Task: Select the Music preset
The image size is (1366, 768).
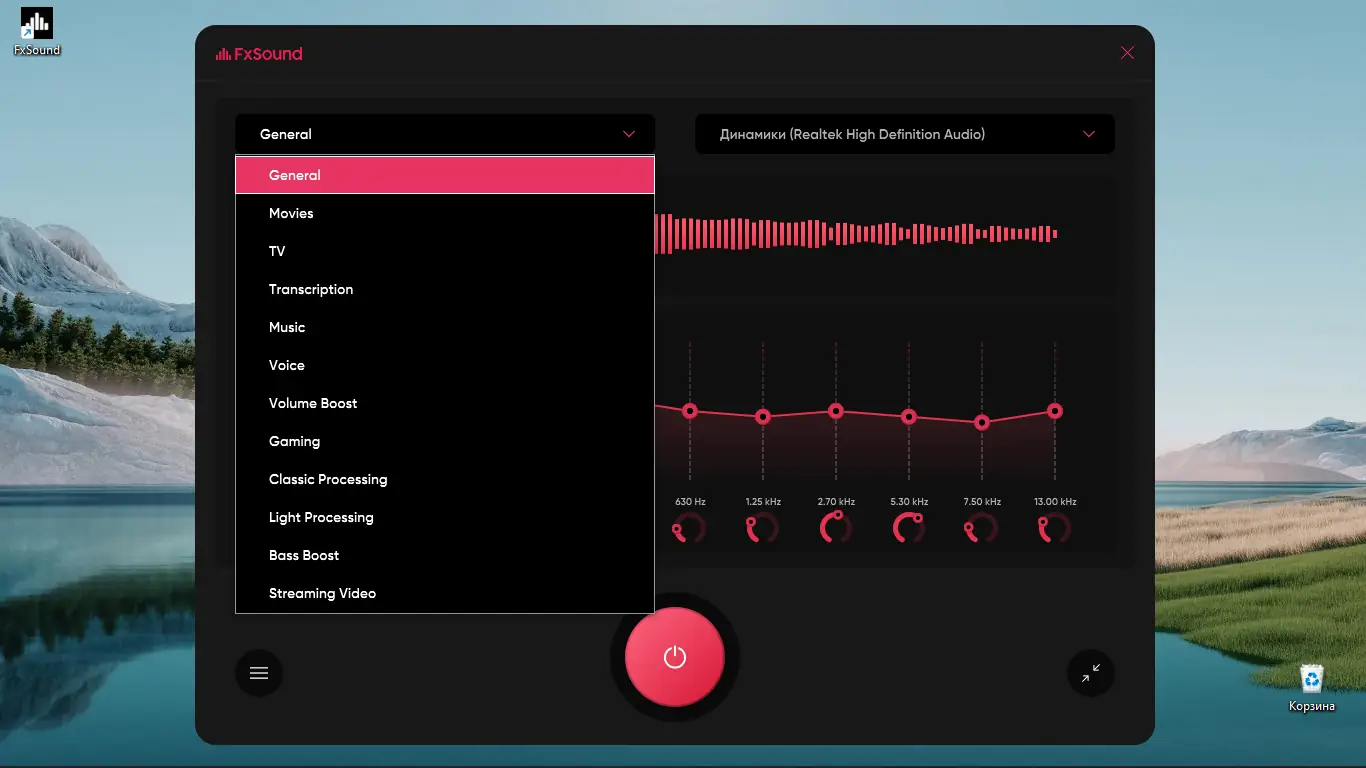Action: point(445,327)
